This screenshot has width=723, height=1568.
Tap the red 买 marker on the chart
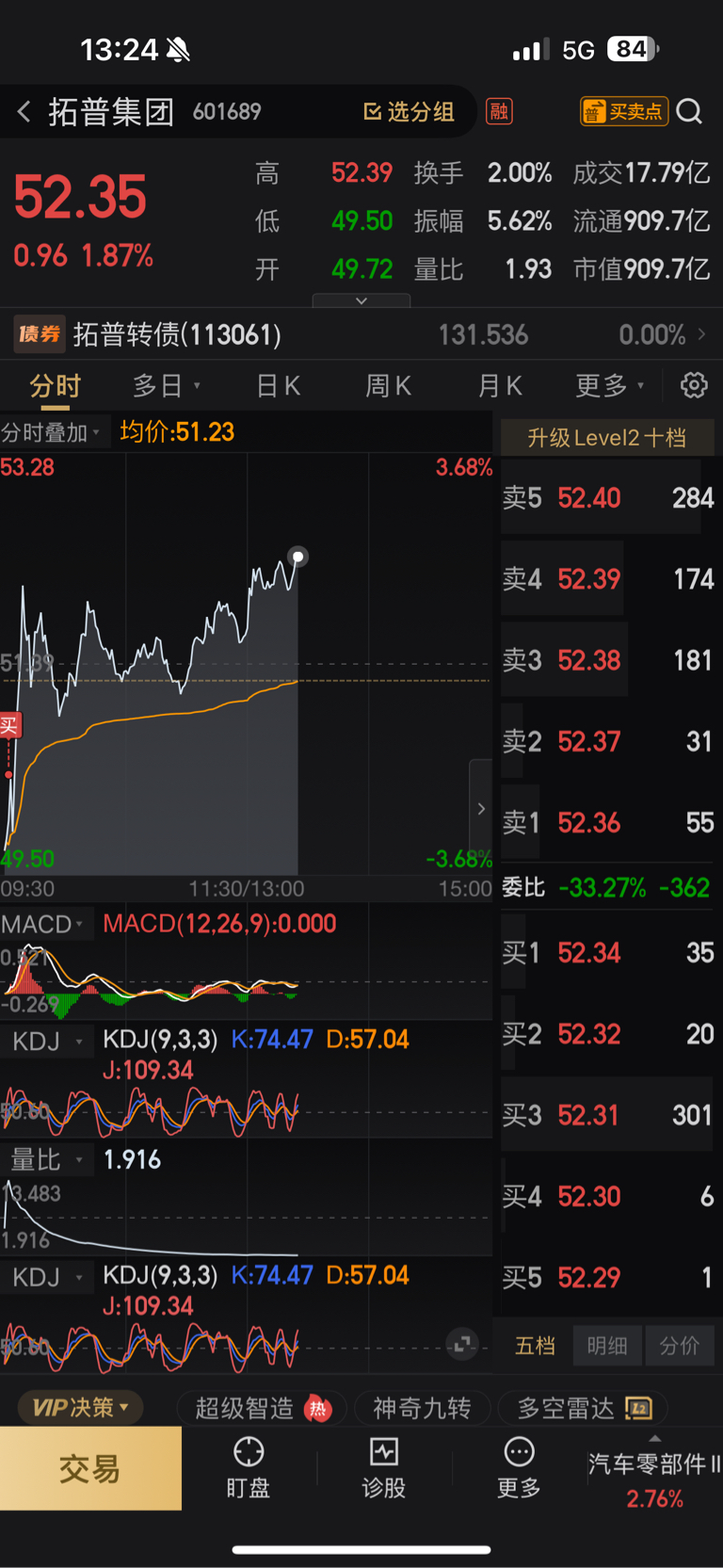point(9,725)
